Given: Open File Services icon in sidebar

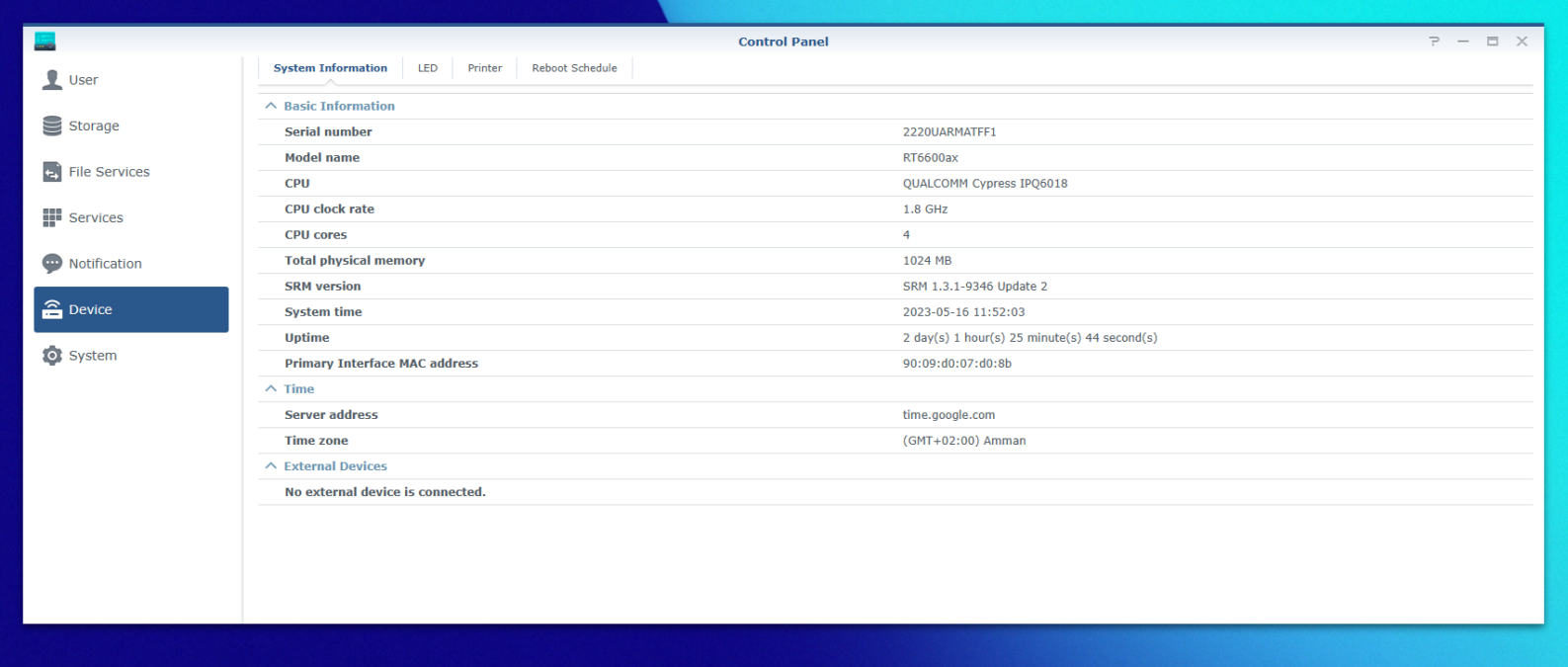Looking at the screenshot, I should point(52,172).
